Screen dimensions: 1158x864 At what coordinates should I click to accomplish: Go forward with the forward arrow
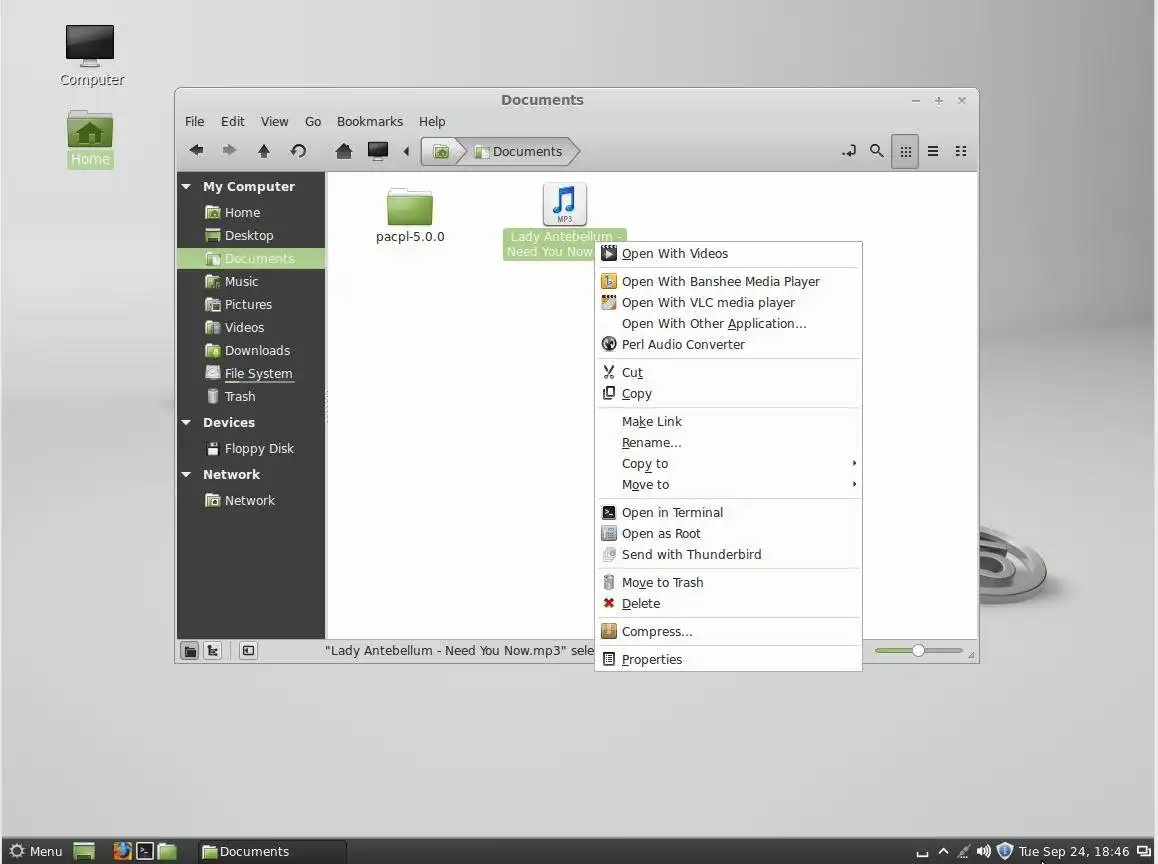[x=230, y=151]
